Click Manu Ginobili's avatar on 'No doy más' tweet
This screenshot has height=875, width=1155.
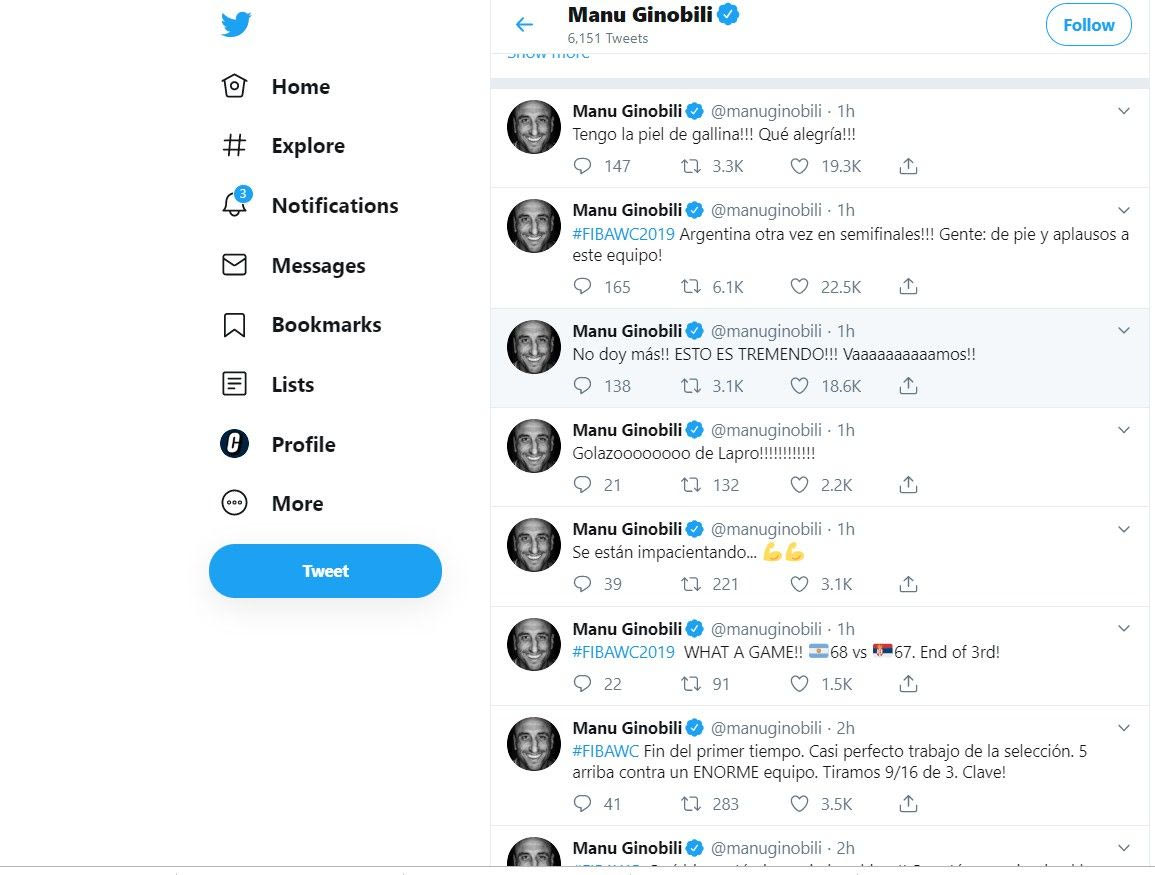tap(534, 347)
